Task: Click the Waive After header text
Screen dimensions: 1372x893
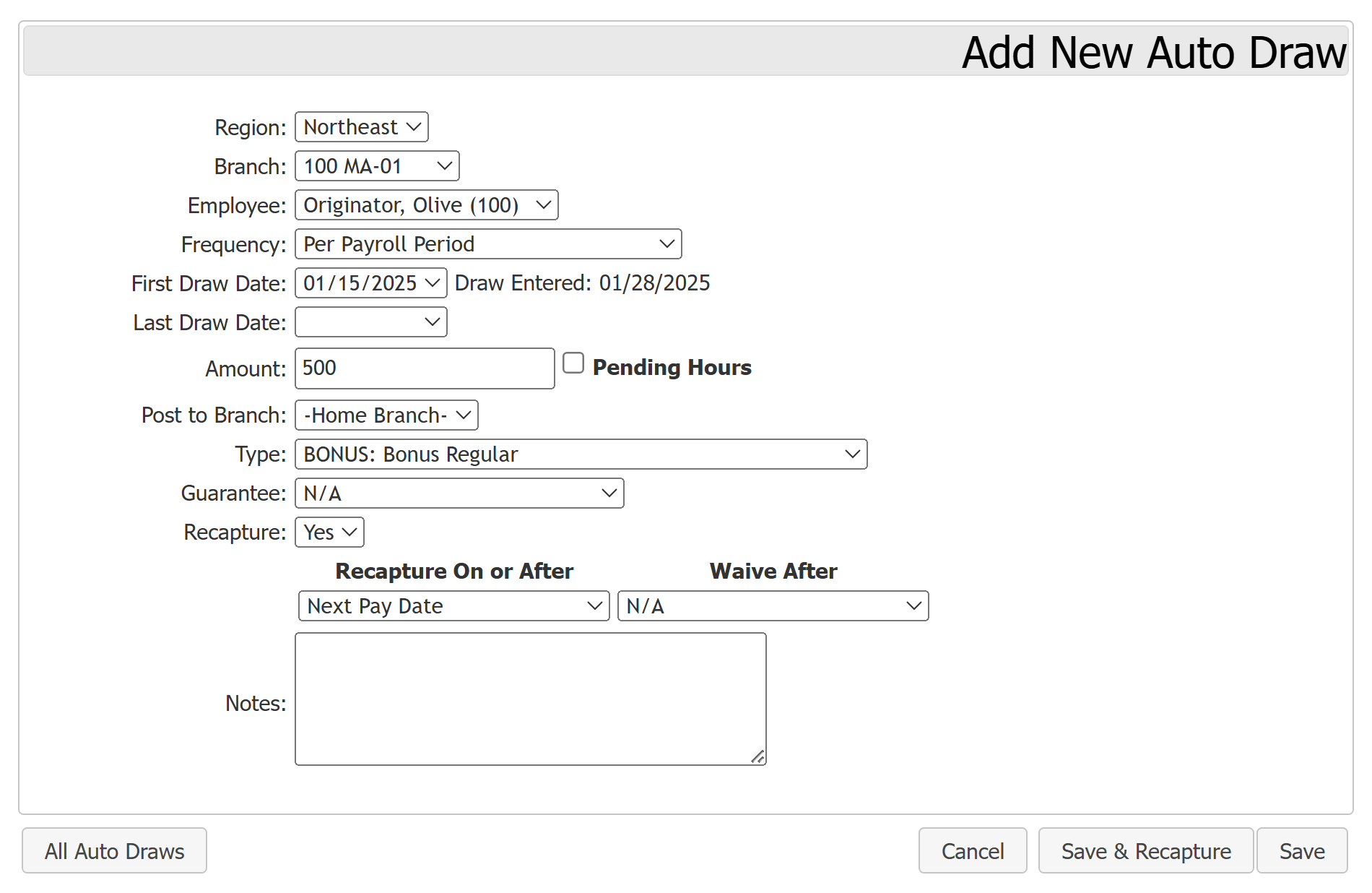Action: click(x=773, y=571)
